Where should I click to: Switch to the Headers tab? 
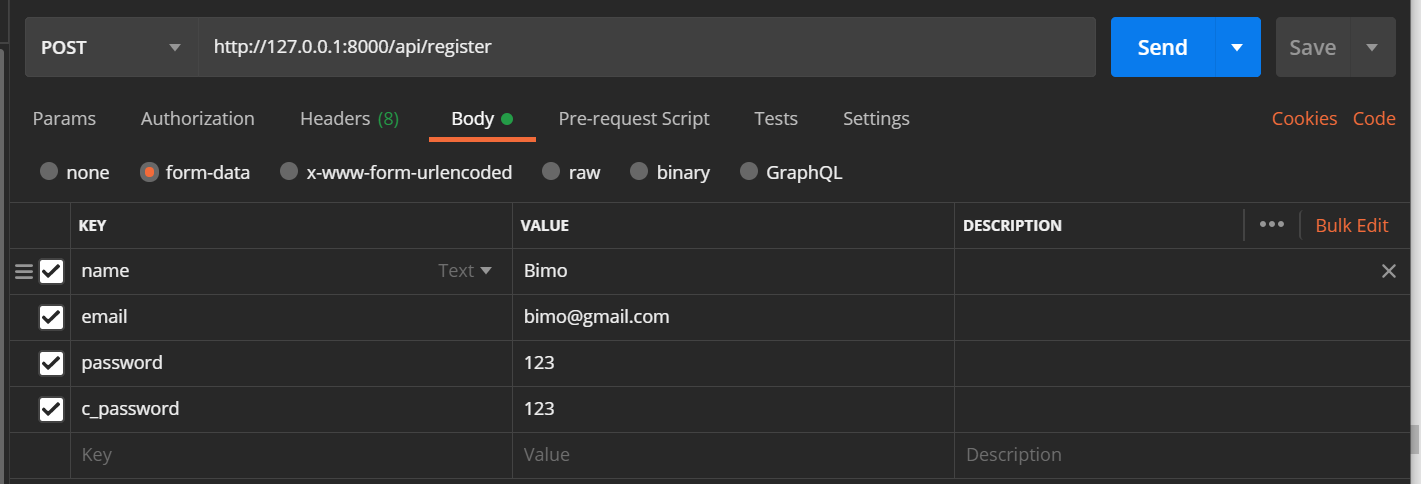click(x=348, y=119)
